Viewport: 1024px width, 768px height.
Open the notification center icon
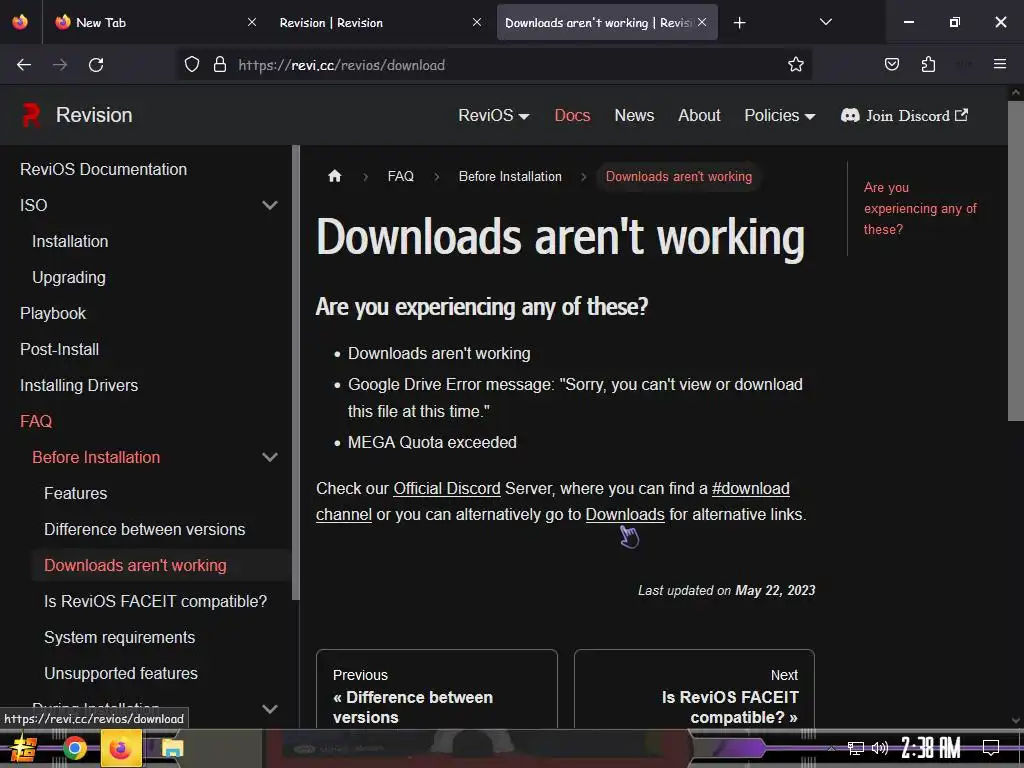(x=991, y=748)
